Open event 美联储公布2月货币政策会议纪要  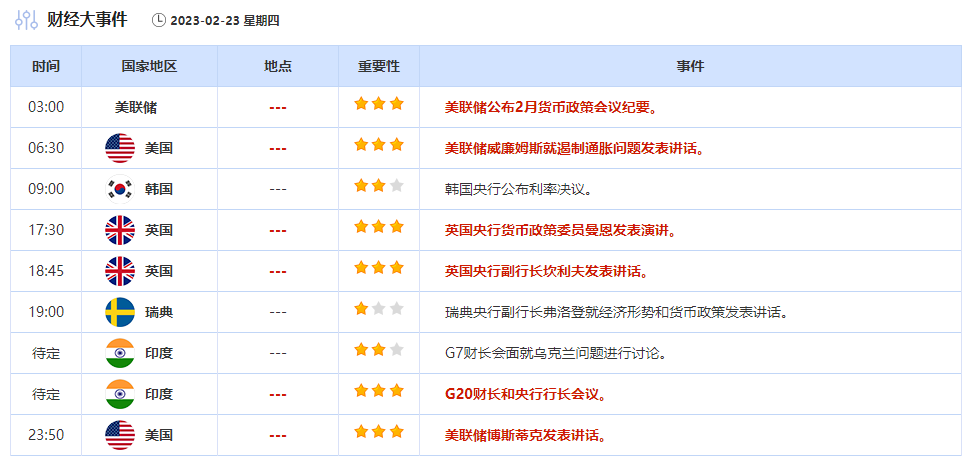[551, 108]
